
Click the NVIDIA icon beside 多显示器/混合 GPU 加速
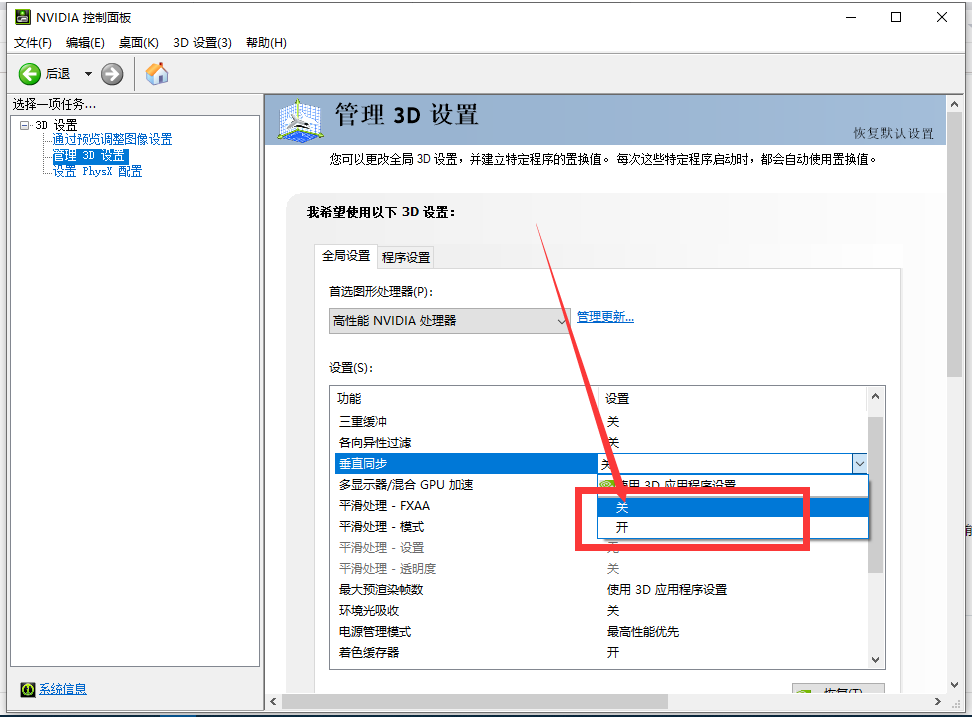coord(607,485)
